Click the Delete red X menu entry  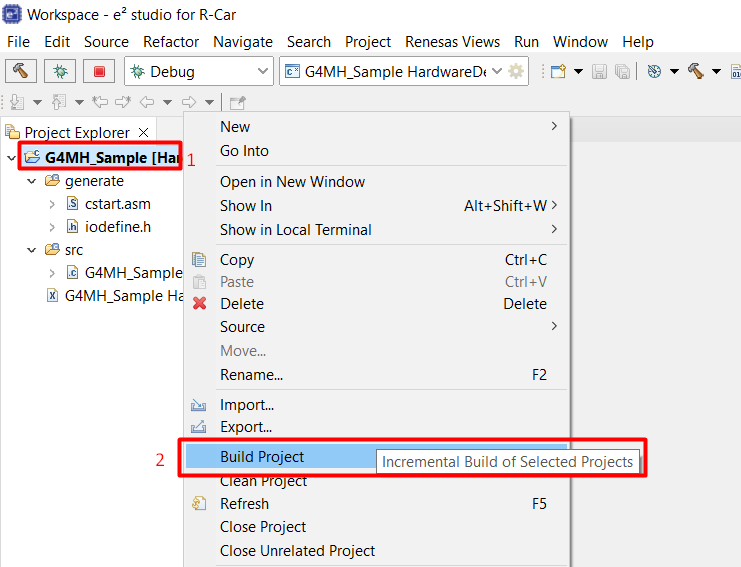(x=242, y=304)
